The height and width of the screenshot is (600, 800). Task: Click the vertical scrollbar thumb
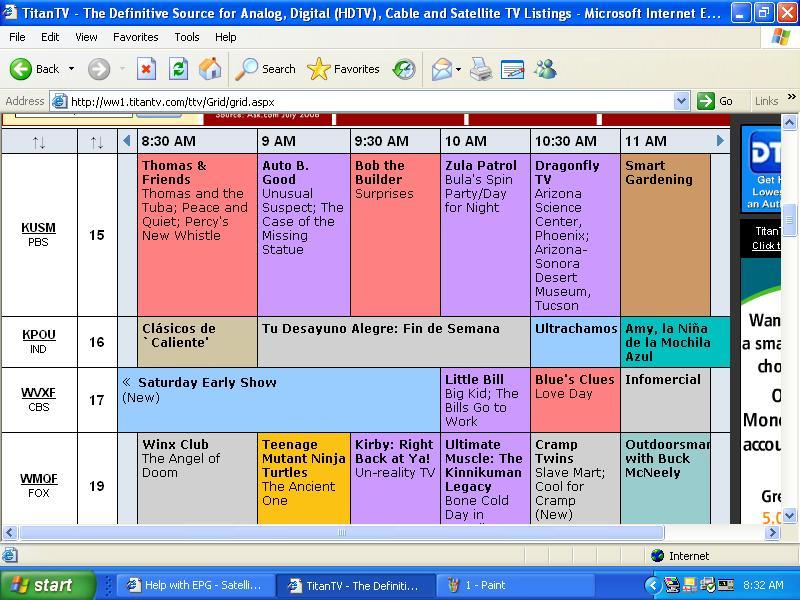[x=789, y=220]
